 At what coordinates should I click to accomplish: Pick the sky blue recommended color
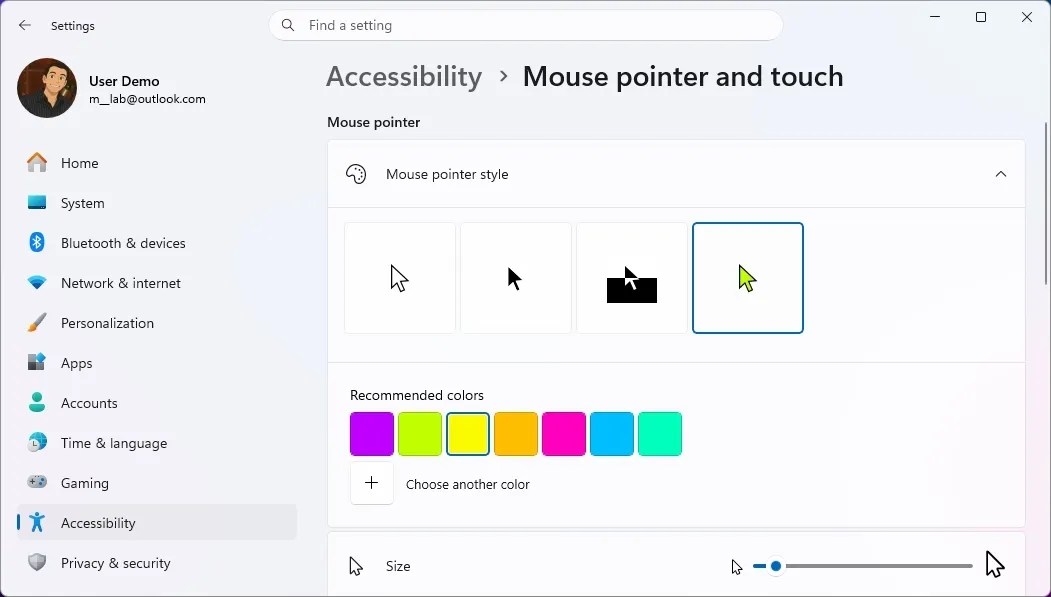pyautogui.click(x=612, y=434)
